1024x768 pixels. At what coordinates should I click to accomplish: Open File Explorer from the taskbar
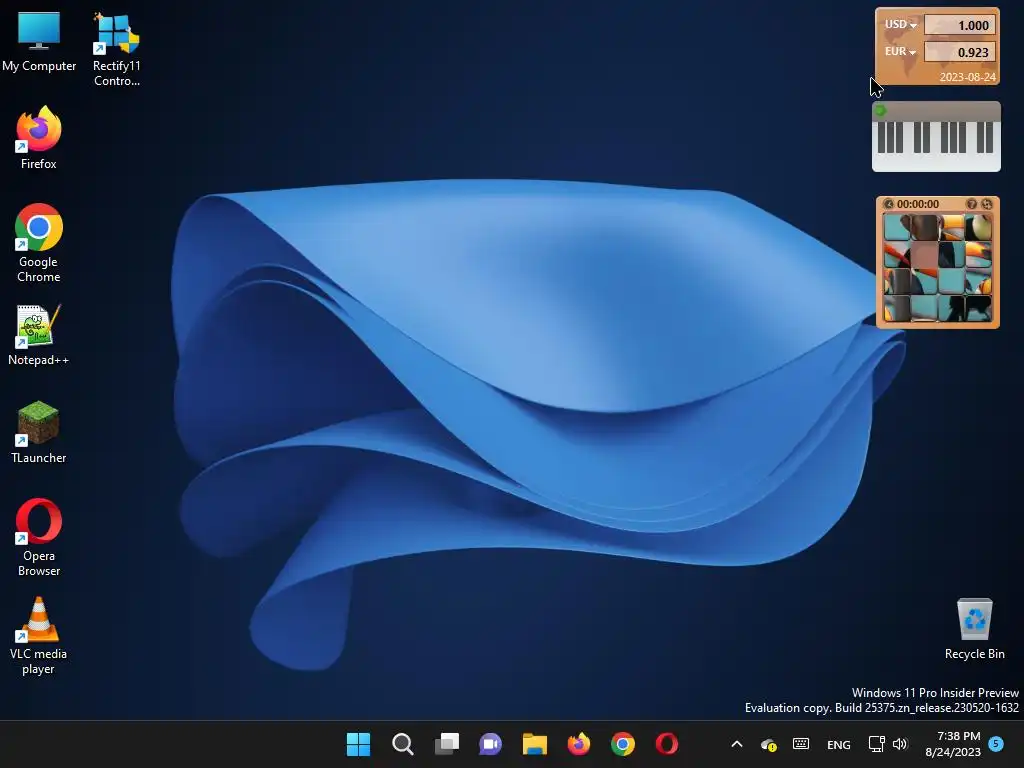pyautogui.click(x=534, y=744)
